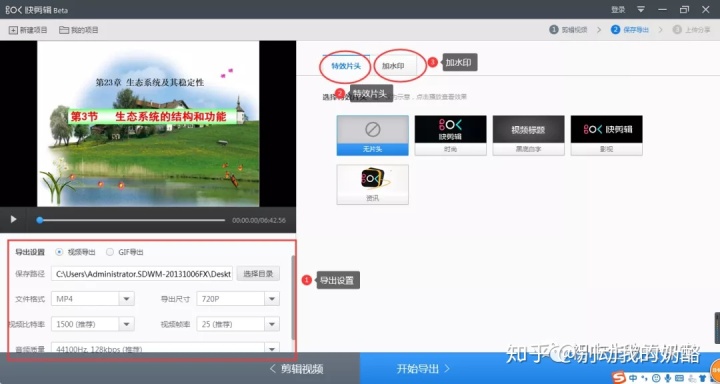Click the Sogou input method S icon

click(x=619, y=378)
